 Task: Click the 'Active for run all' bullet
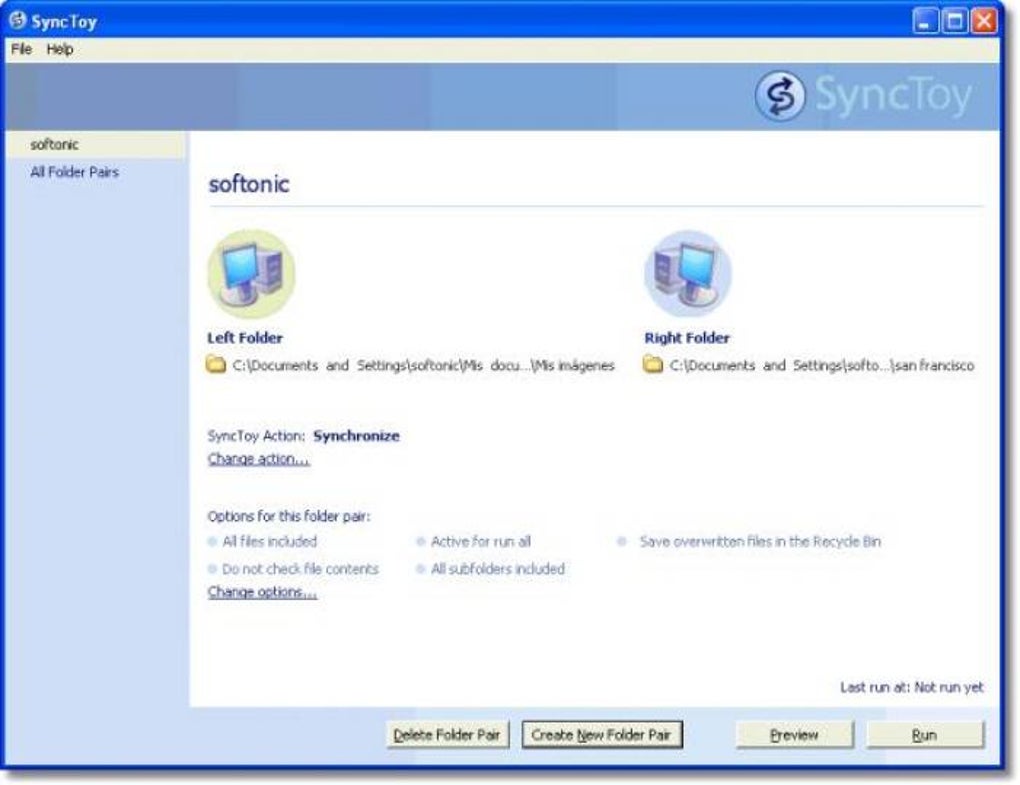(421, 541)
